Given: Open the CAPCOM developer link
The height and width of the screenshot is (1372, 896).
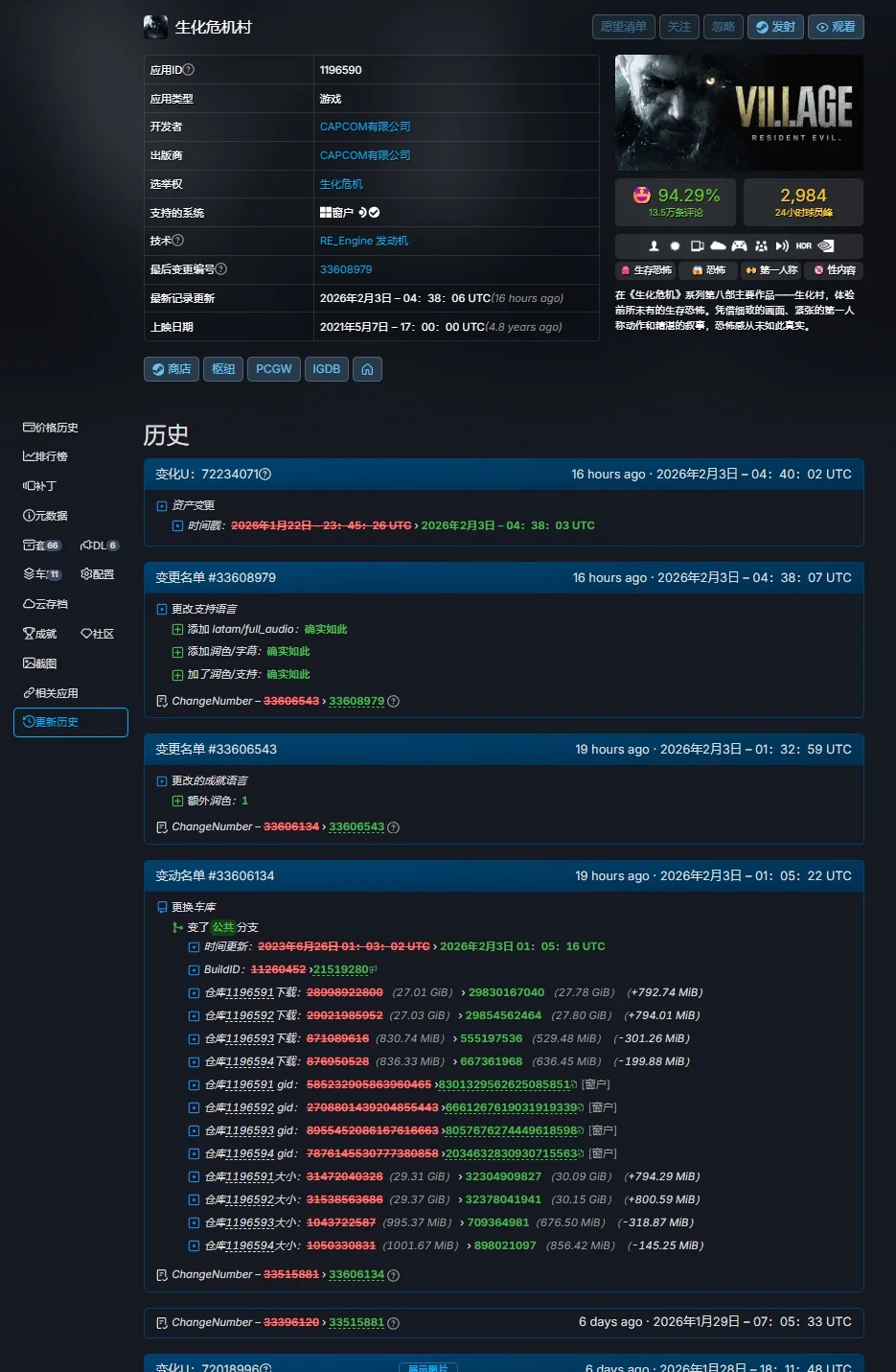Looking at the screenshot, I should 365,127.
